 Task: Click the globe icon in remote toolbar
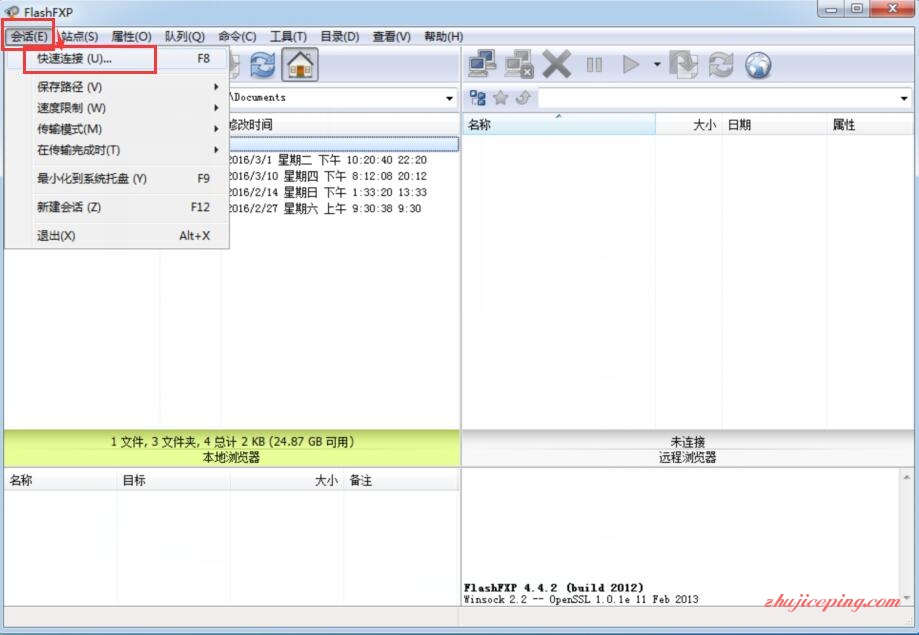point(758,64)
